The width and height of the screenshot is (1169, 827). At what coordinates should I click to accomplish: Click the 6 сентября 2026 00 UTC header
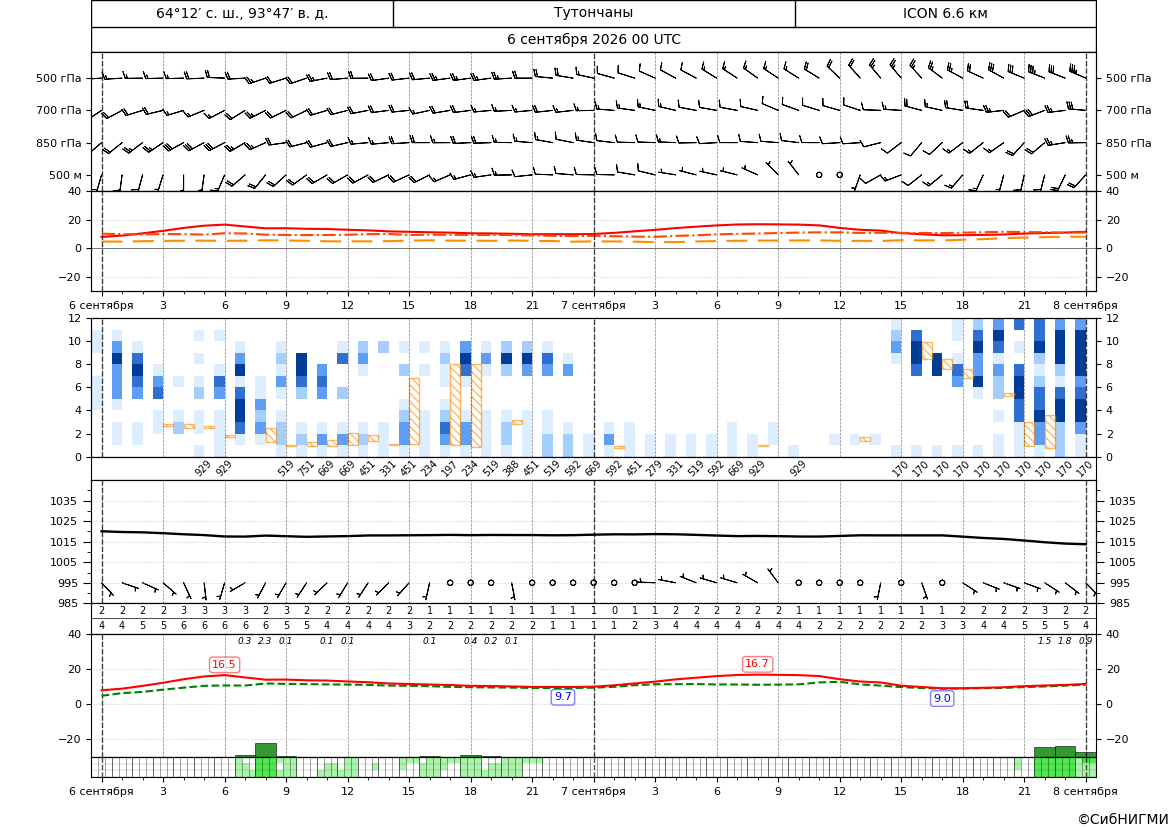[x=593, y=40]
